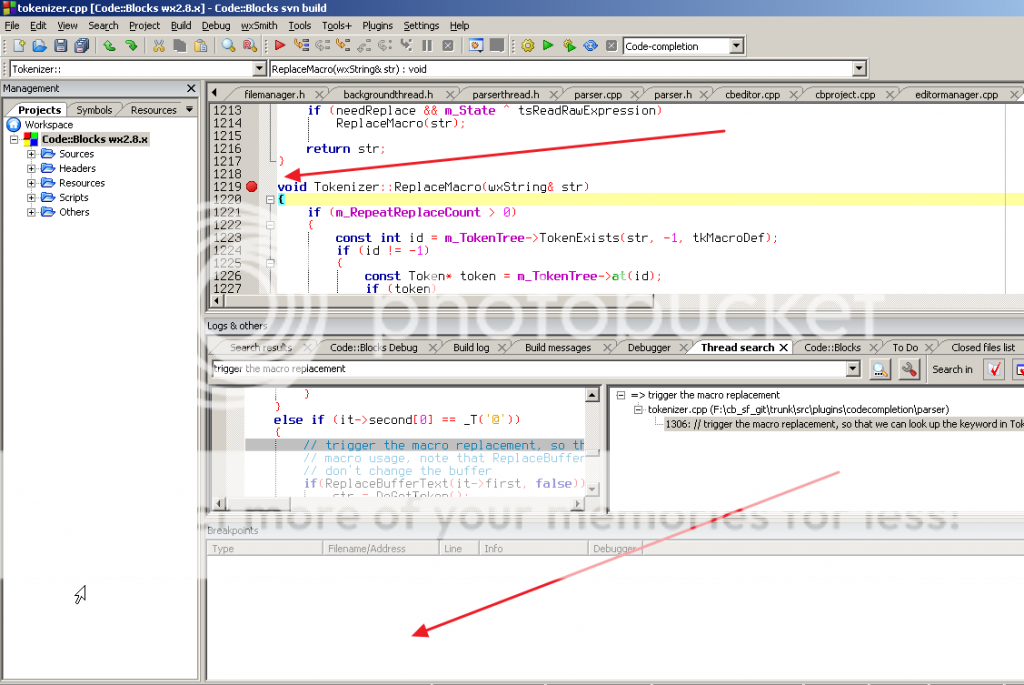1024x685 pixels.
Task: Create a new file from the toolbar
Action: pyautogui.click(x=19, y=46)
